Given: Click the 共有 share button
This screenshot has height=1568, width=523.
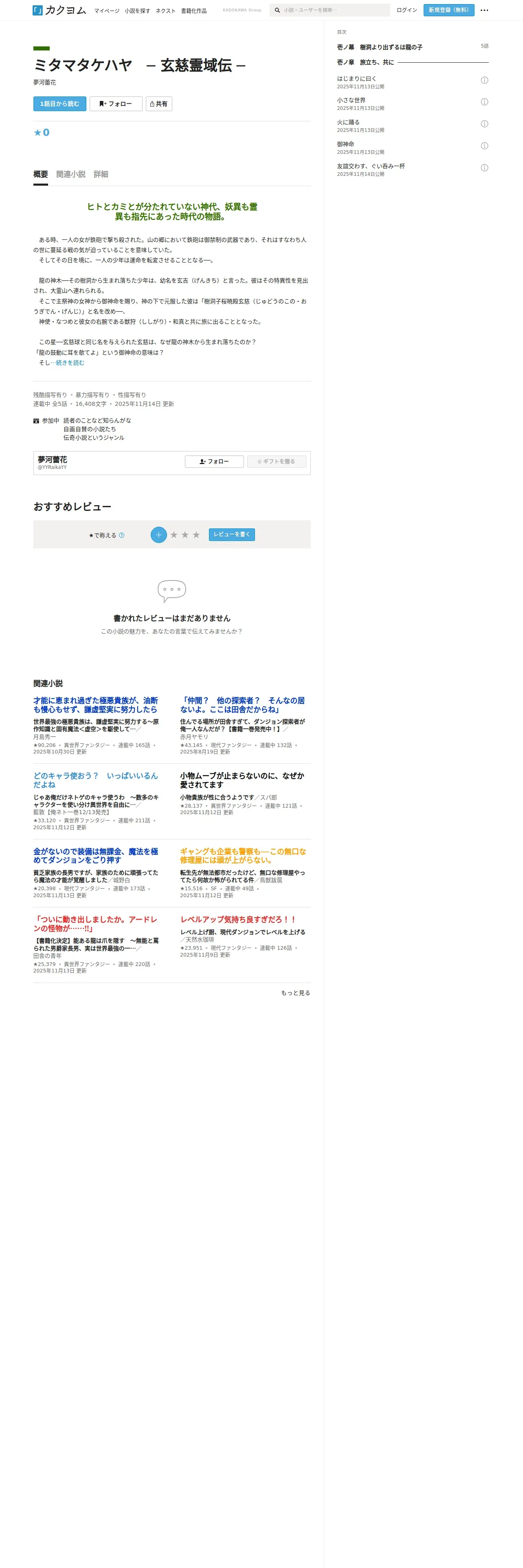Looking at the screenshot, I should tap(159, 104).
